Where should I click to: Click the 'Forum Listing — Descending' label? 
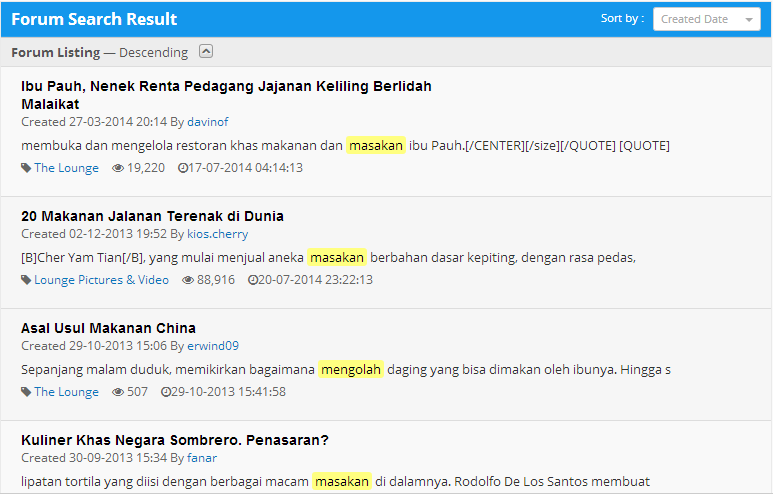tap(100, 52)
